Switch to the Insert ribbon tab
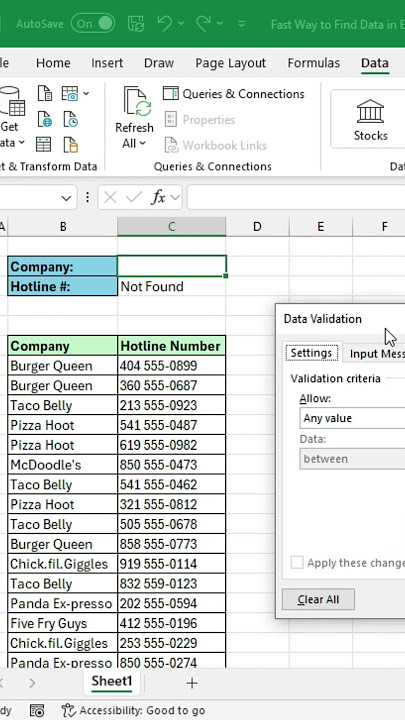Image resolution: width=405 pixels, height=720 pixels. (107, 63)
